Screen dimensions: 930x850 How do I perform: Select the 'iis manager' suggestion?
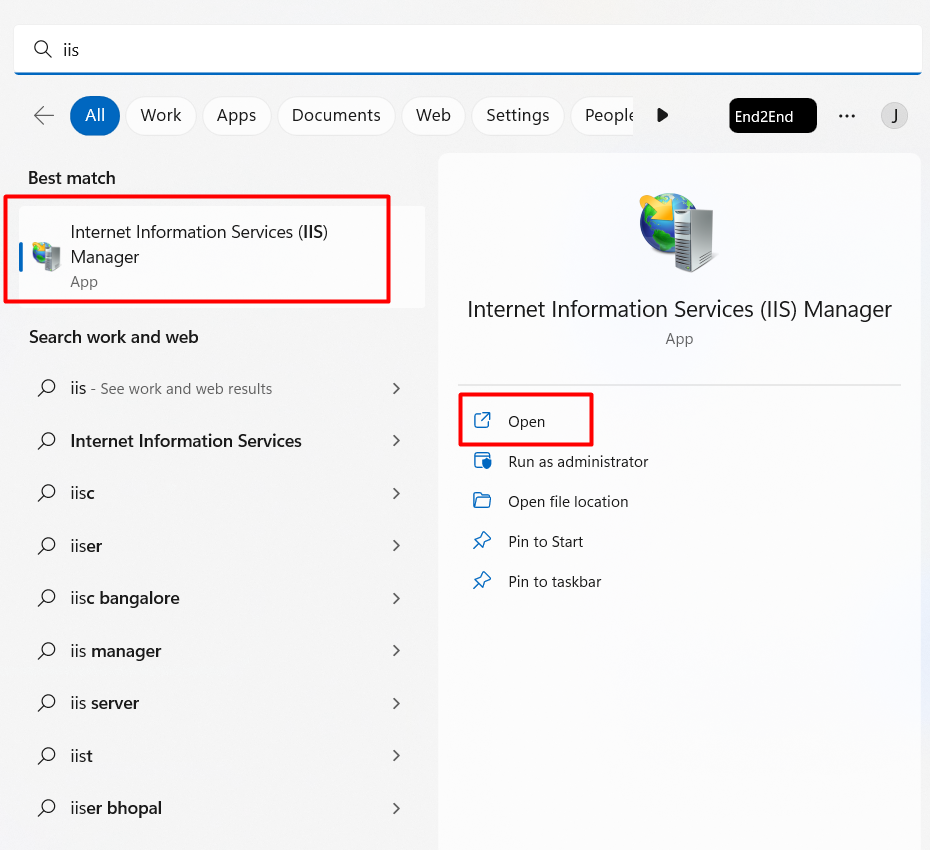[x=222, y=651]
